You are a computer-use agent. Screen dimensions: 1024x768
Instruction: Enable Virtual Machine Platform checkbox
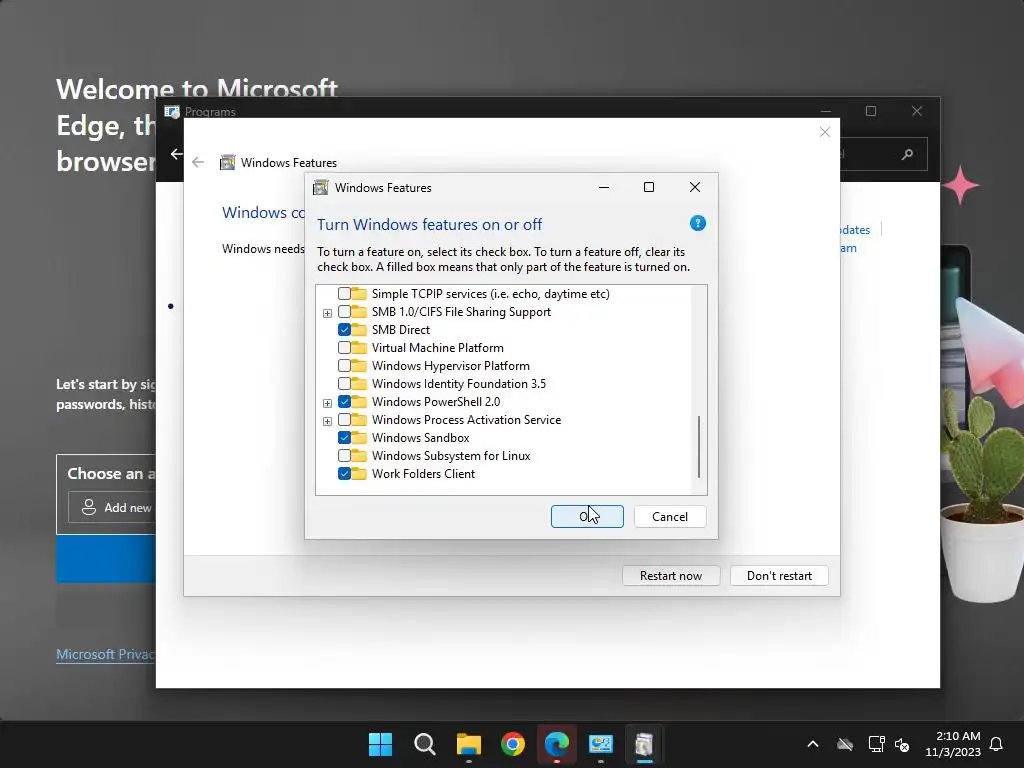344,347
